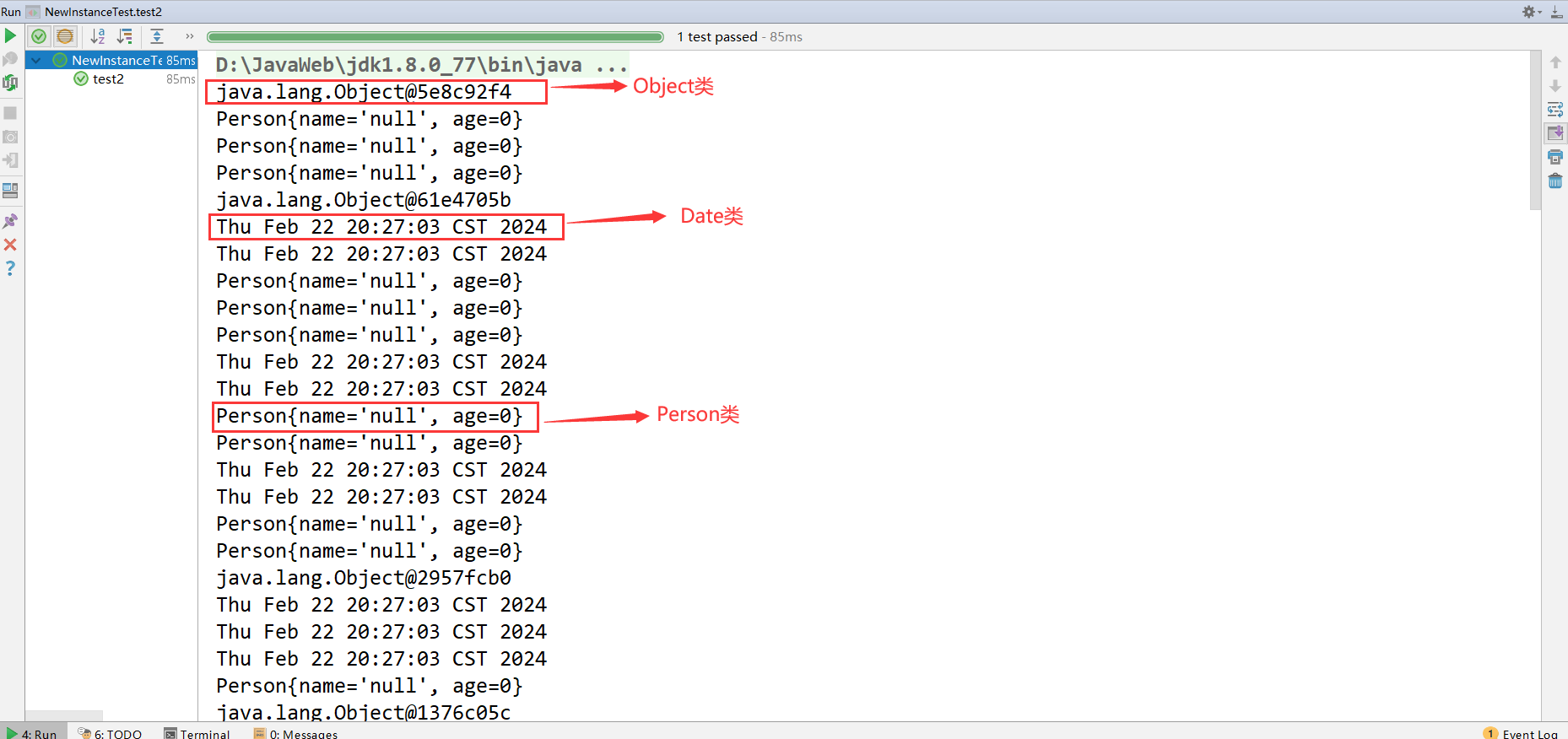Sort tests by duration
Viewport: 1568px width, 739px height.
(125, 36)
